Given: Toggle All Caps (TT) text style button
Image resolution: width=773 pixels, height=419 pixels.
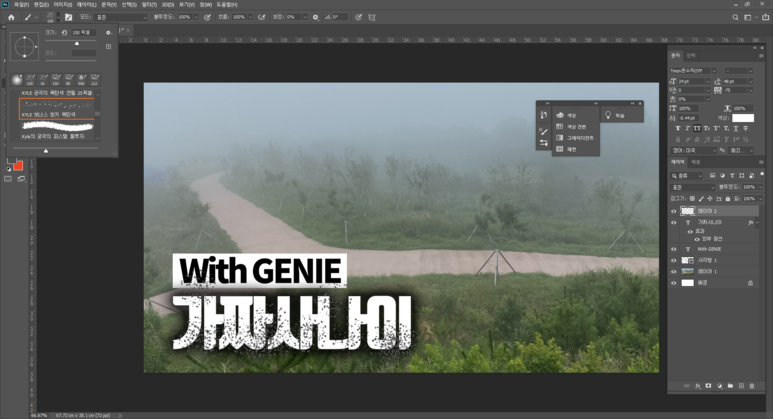Looking at the screenshot, I should (697, 128).
